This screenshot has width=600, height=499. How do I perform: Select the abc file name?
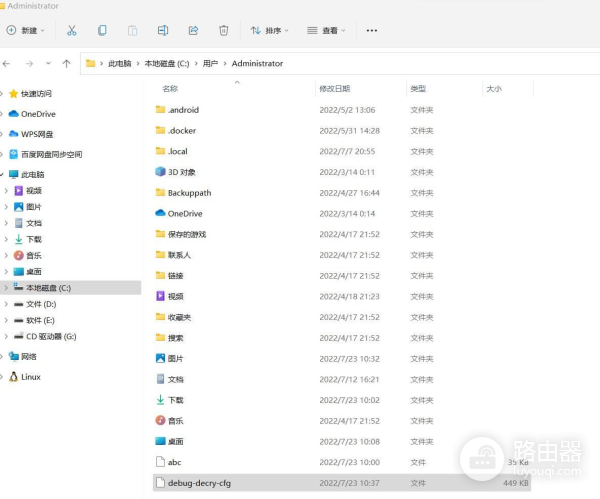point(174,462)
